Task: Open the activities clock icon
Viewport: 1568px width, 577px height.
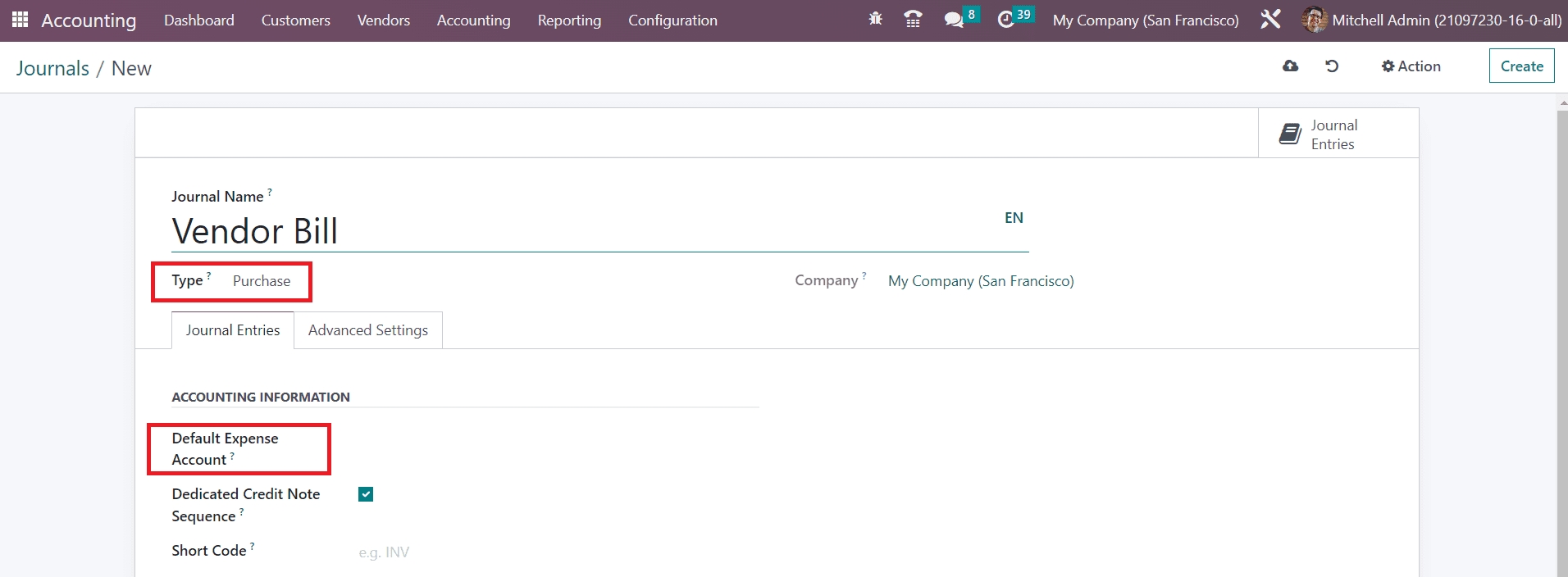Action: (1006, 20)
